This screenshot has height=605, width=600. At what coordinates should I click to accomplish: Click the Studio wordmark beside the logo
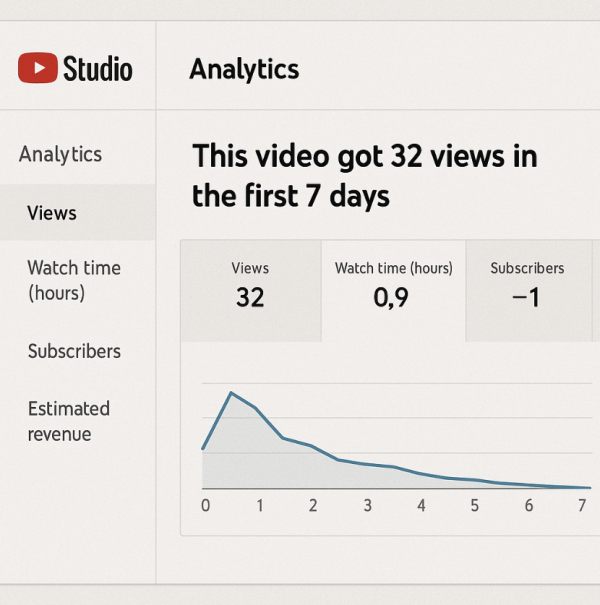tap(97, 68)
